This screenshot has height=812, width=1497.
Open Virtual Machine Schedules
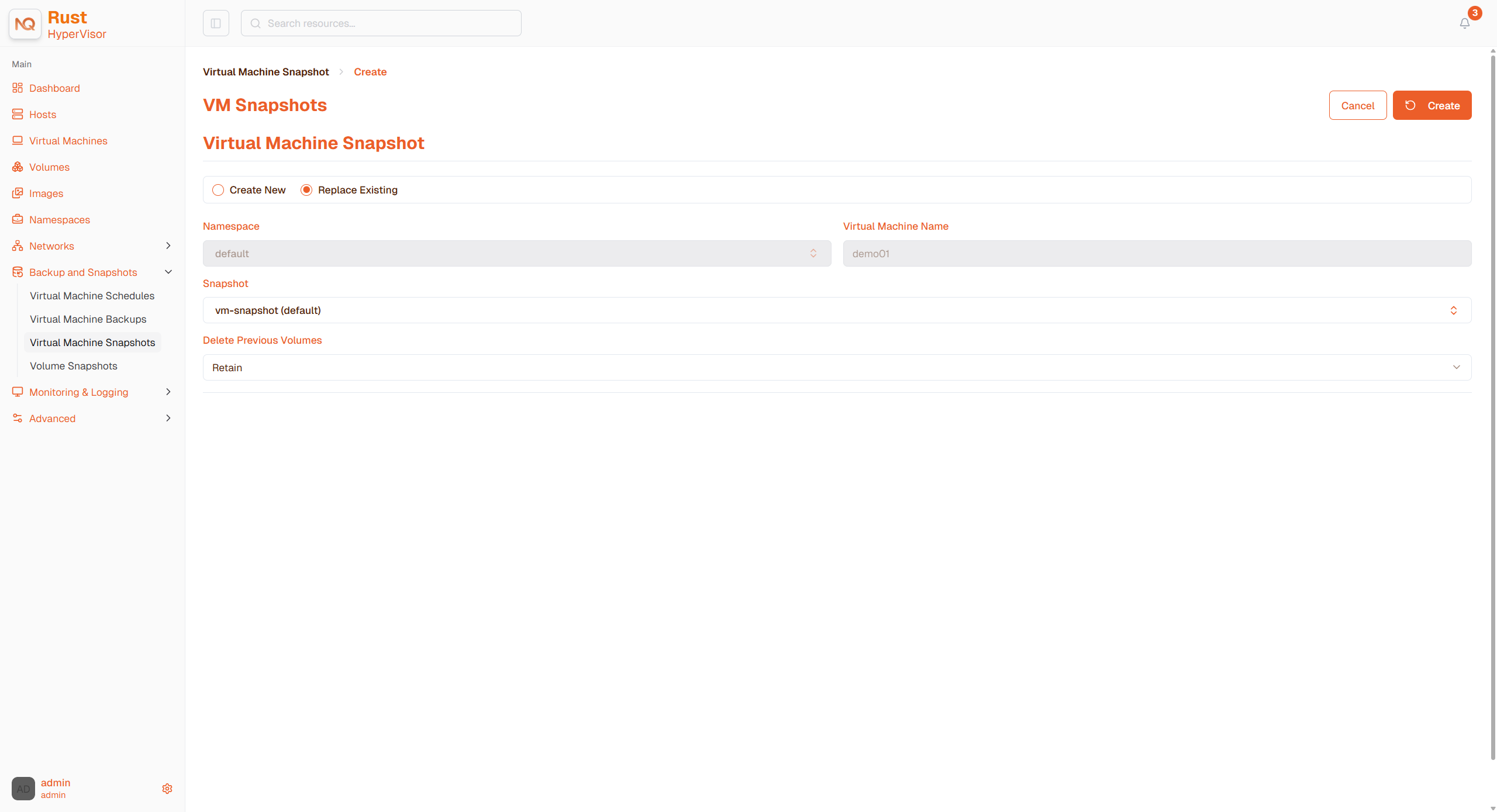pyautogui.click(x=92, y=296)
